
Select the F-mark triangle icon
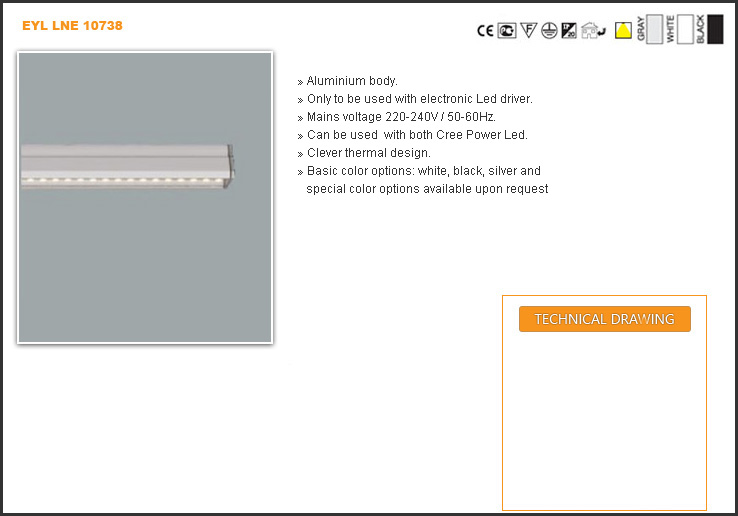[x=529, y=31]
